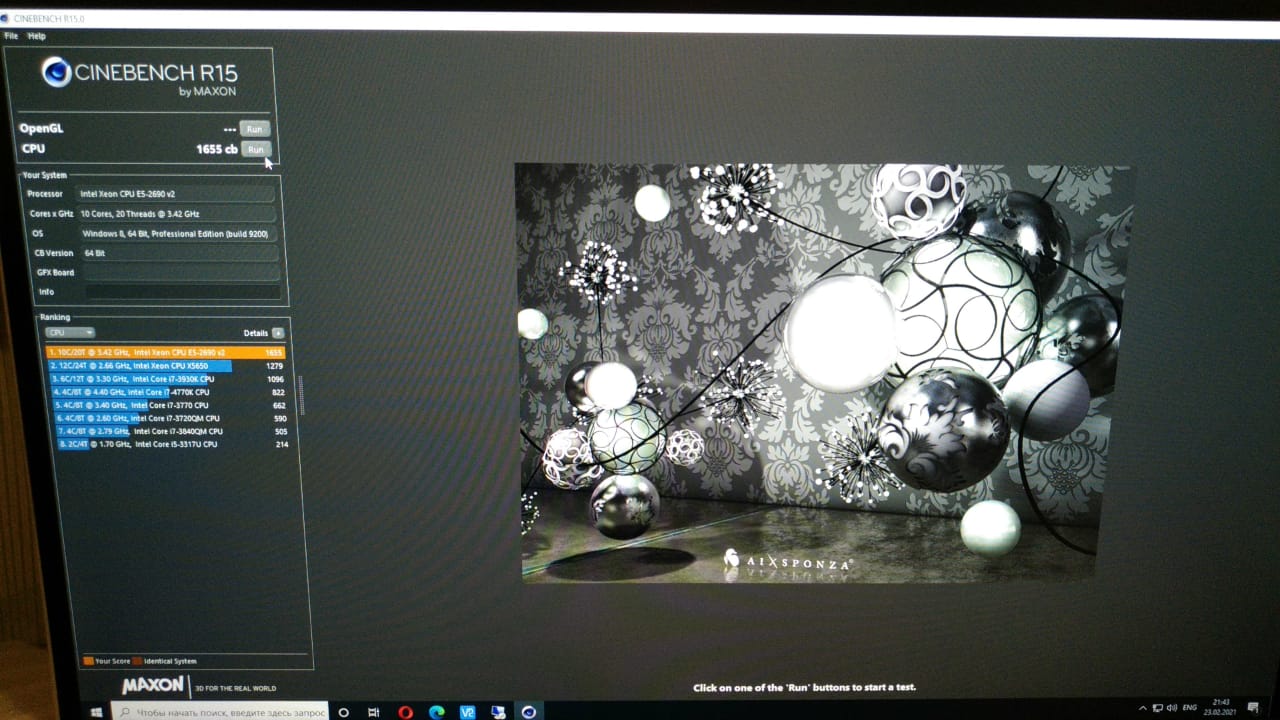Image resolution: width=1280 pixels, height=720 pixels.
Task: Select ranking entry Intel Core i7-4770K
Action: [169, 392]
